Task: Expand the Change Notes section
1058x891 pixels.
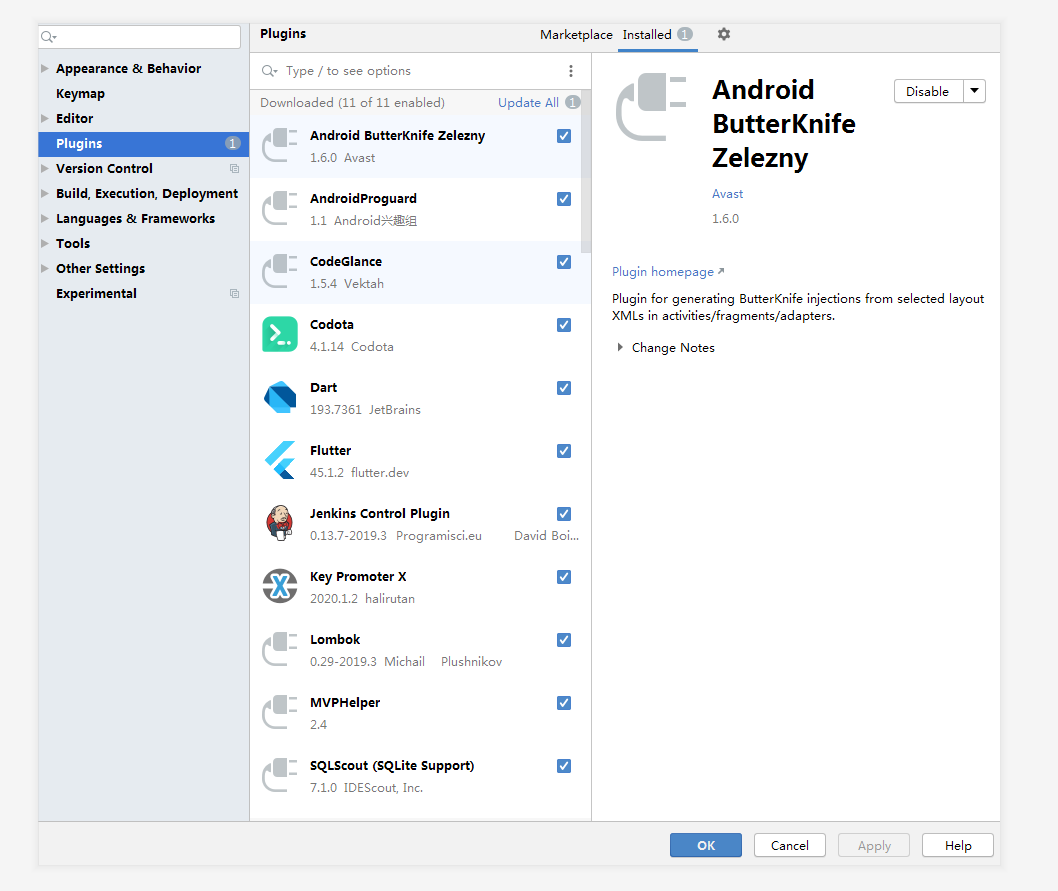Action: click(620, 347)
